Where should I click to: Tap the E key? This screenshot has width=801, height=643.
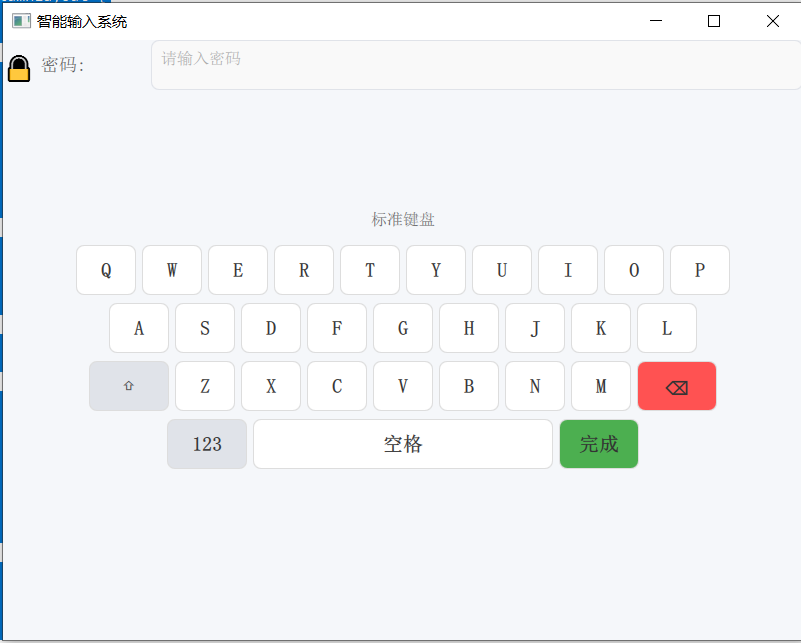238,270
